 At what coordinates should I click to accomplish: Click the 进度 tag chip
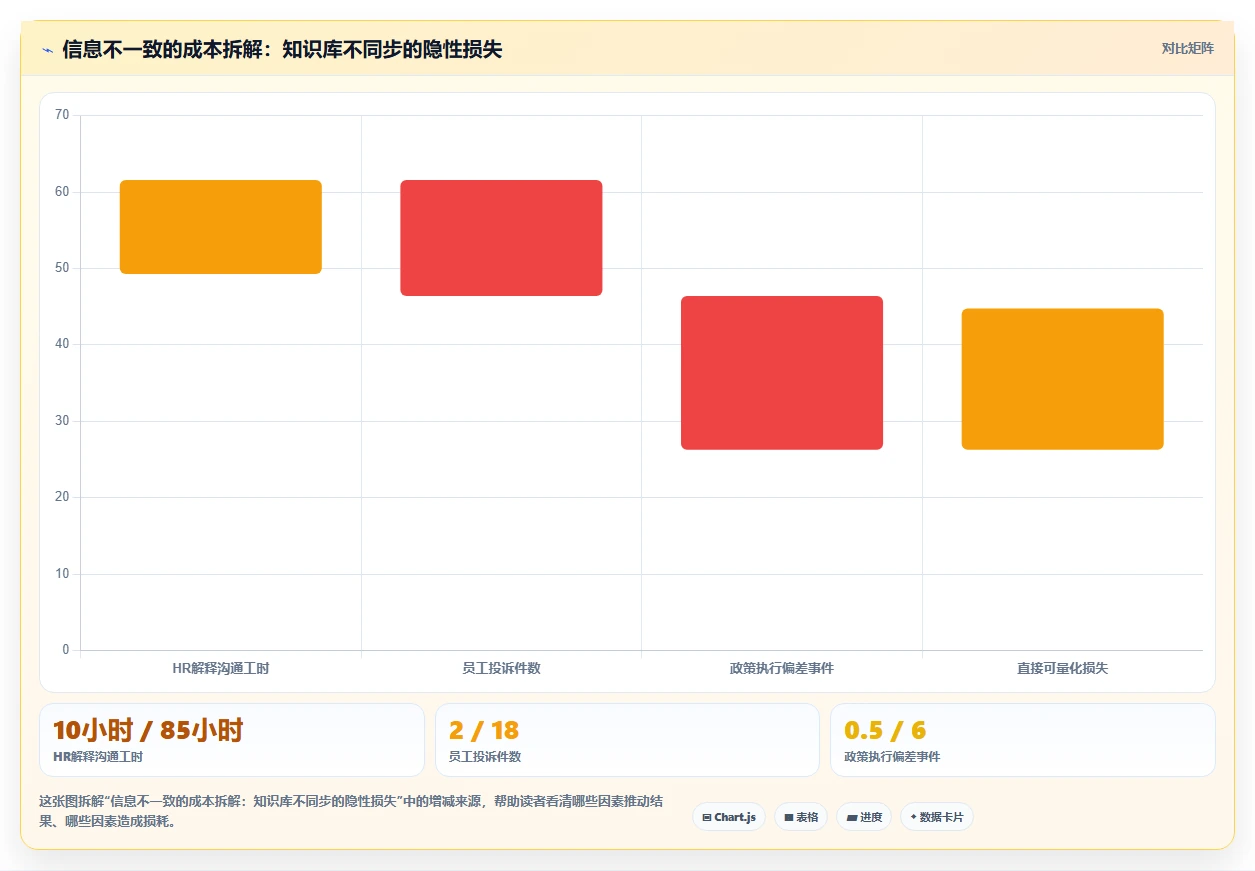tap(864, 817)
